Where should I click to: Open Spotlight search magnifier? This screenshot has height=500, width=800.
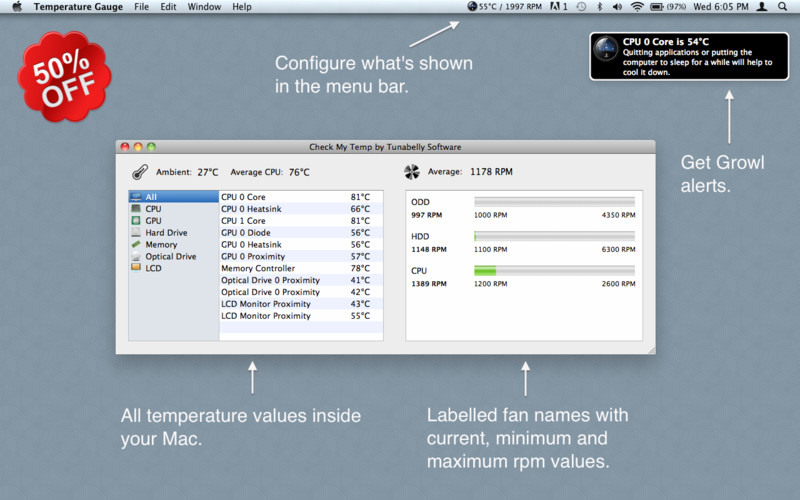coord(783,7)
